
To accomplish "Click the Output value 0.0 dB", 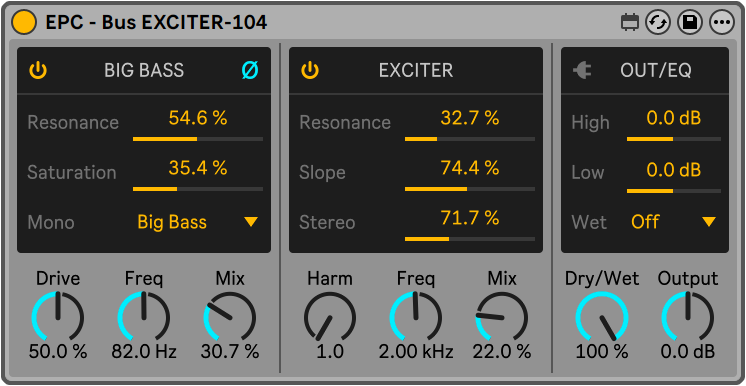I will (687, 352).
